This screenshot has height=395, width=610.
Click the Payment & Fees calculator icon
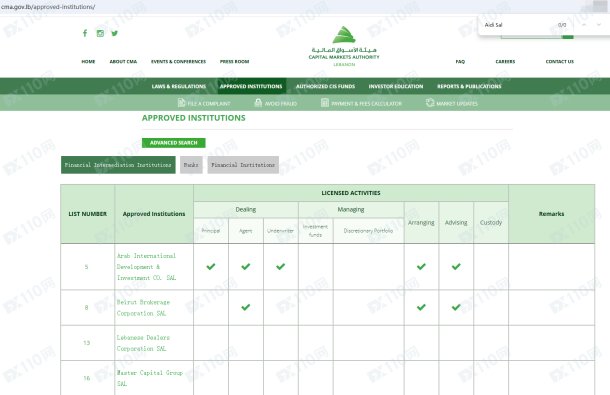[x=324, y=103]
